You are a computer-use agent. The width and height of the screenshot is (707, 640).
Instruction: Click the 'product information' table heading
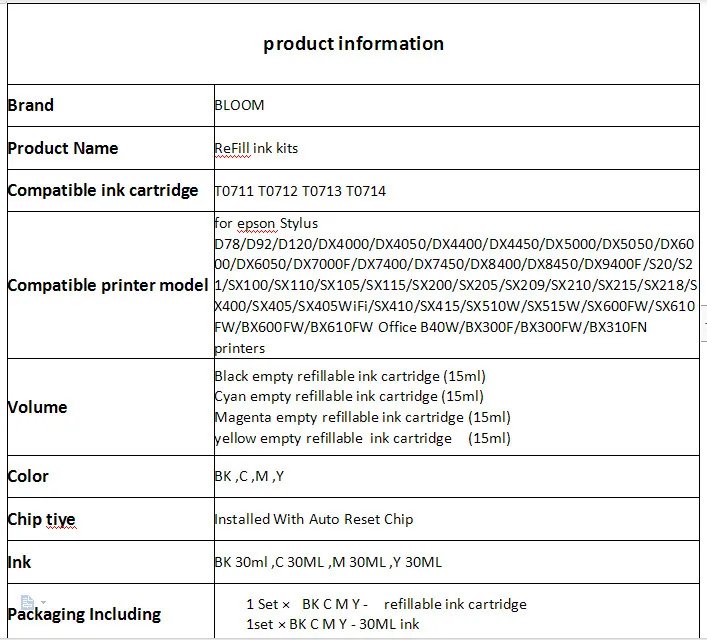coord(354,44)
